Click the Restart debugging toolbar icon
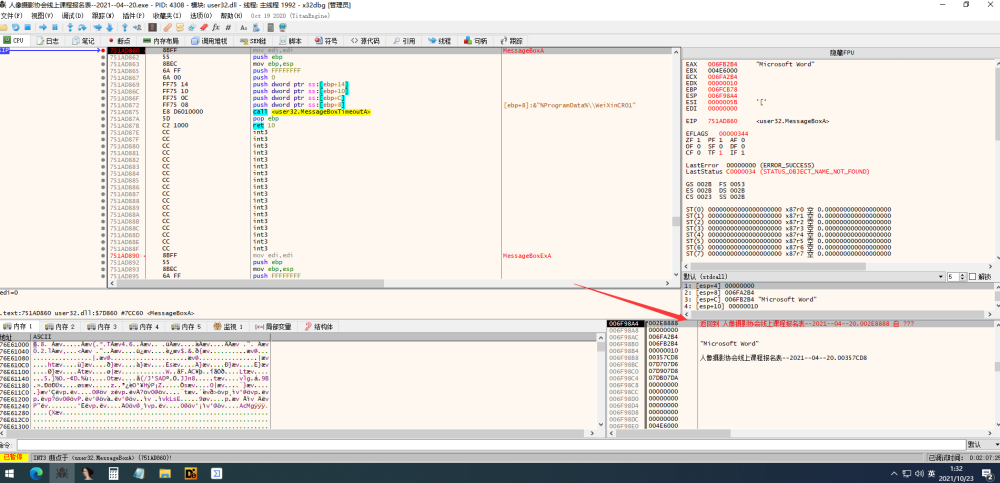Viewport: 1000px width, 483px height. 15,27
